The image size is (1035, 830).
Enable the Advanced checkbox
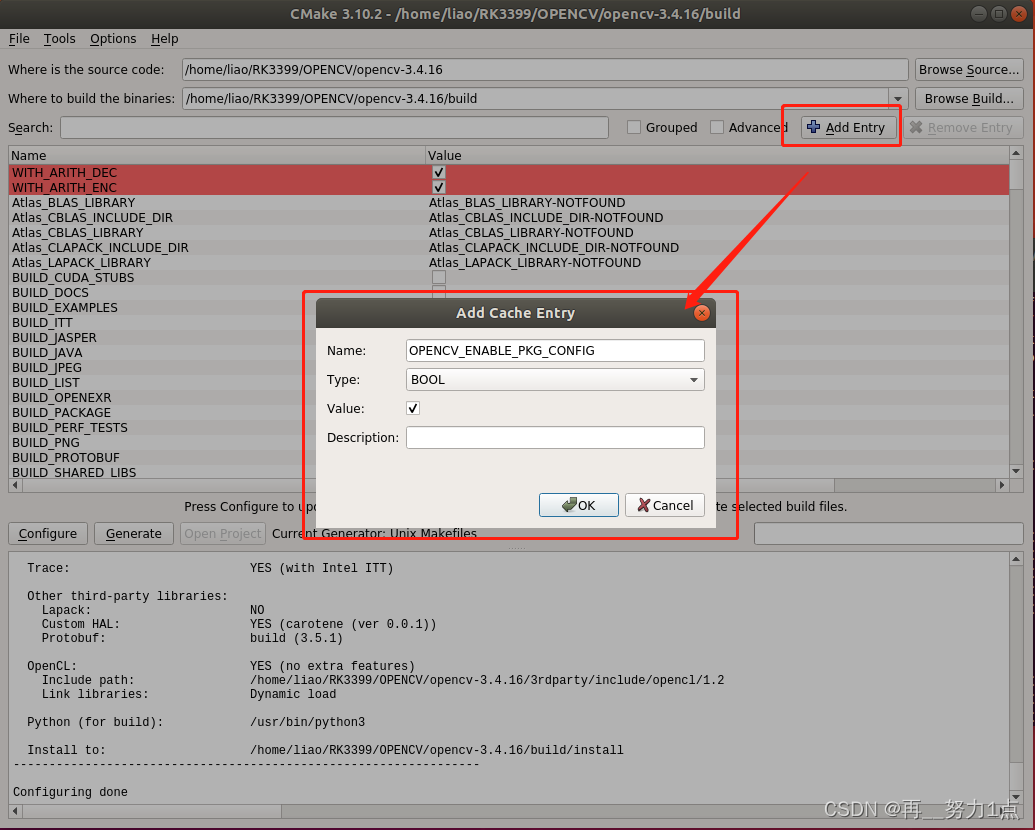click(x=715, y=127)
